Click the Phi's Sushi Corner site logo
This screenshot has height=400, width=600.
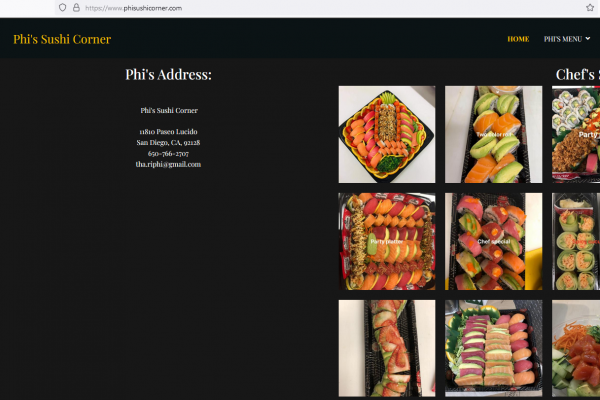point(62,39)
